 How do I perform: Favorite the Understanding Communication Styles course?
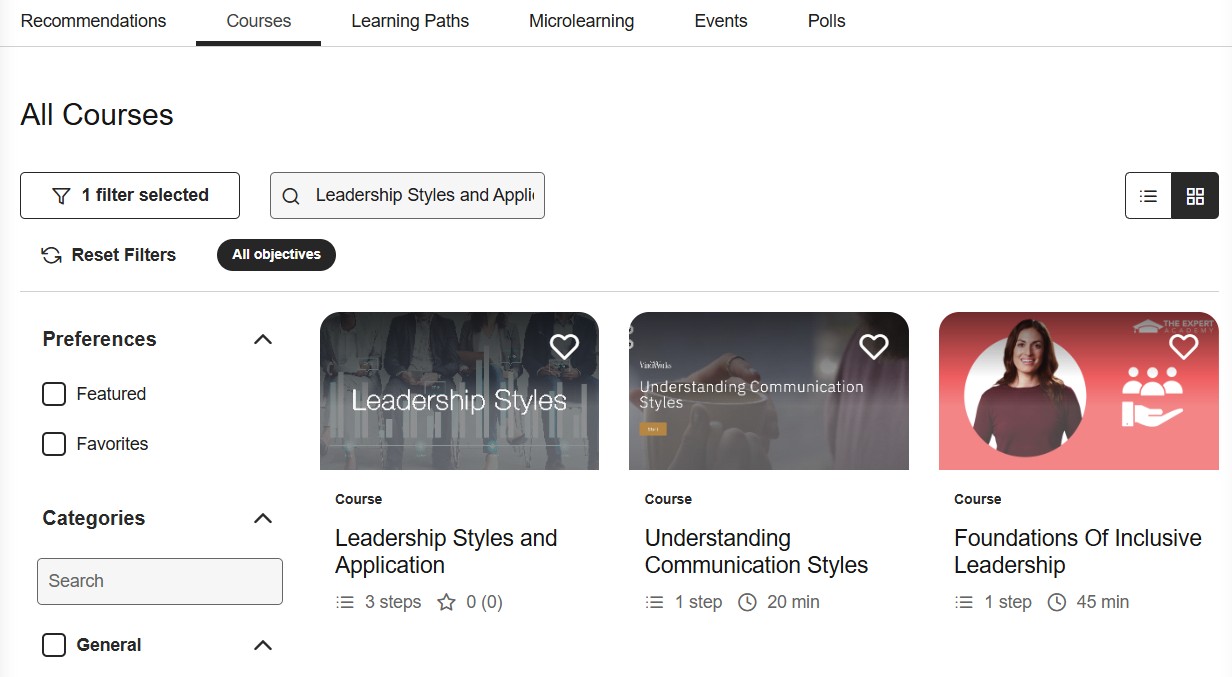click(874, 346)
